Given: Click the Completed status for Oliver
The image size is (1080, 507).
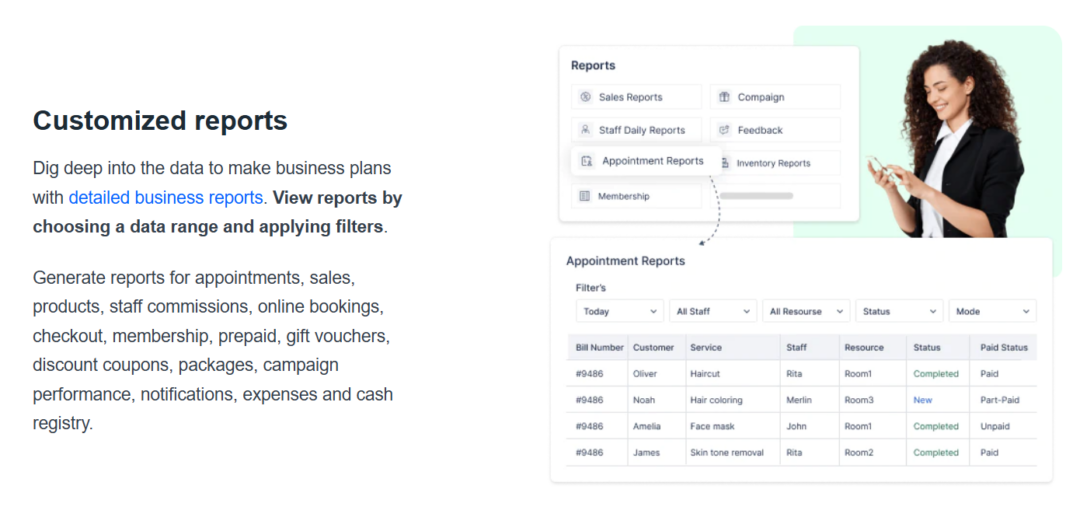Looking at the screenshot, I should [936, 374].
